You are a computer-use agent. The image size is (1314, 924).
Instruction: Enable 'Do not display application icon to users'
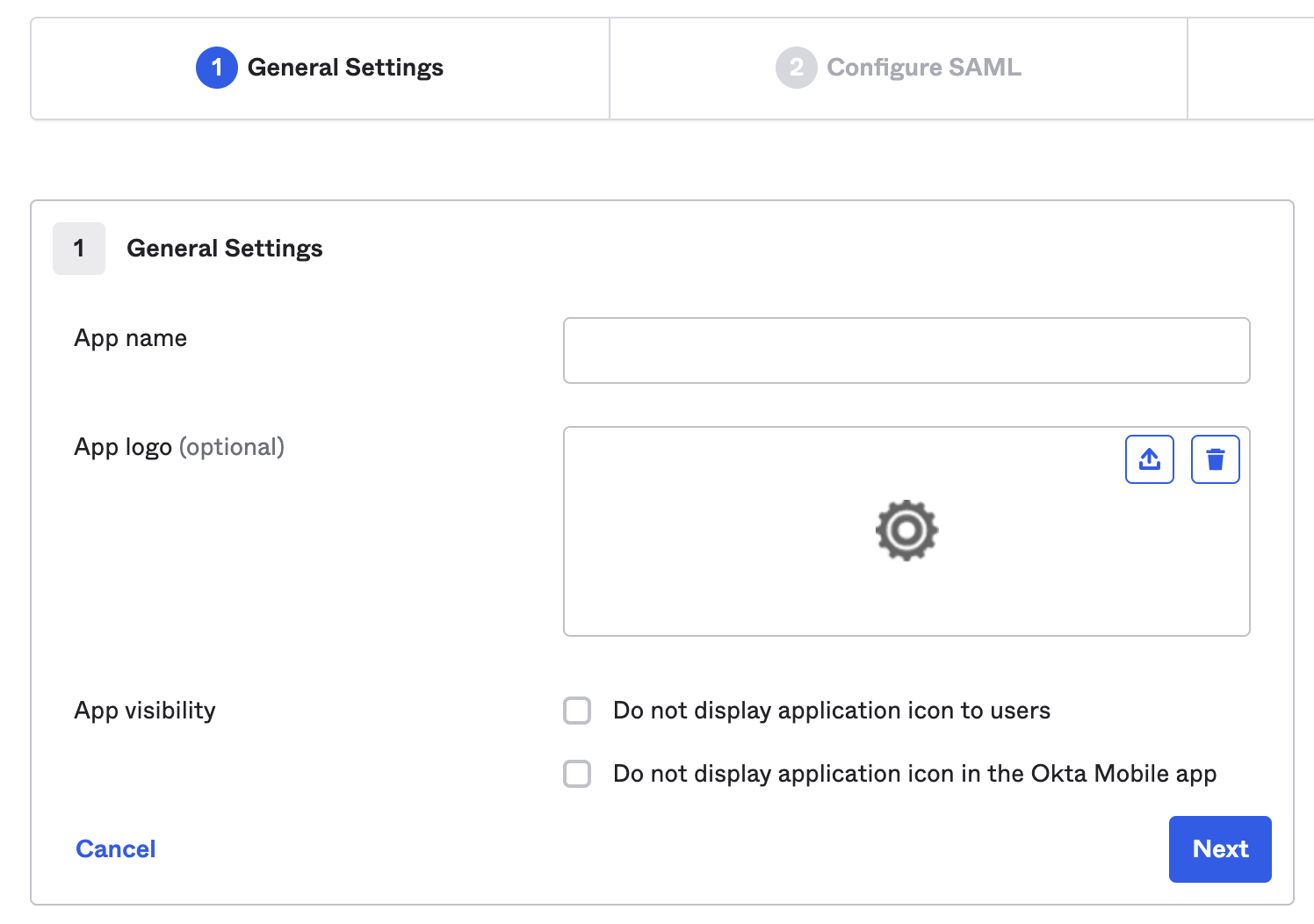577,711
